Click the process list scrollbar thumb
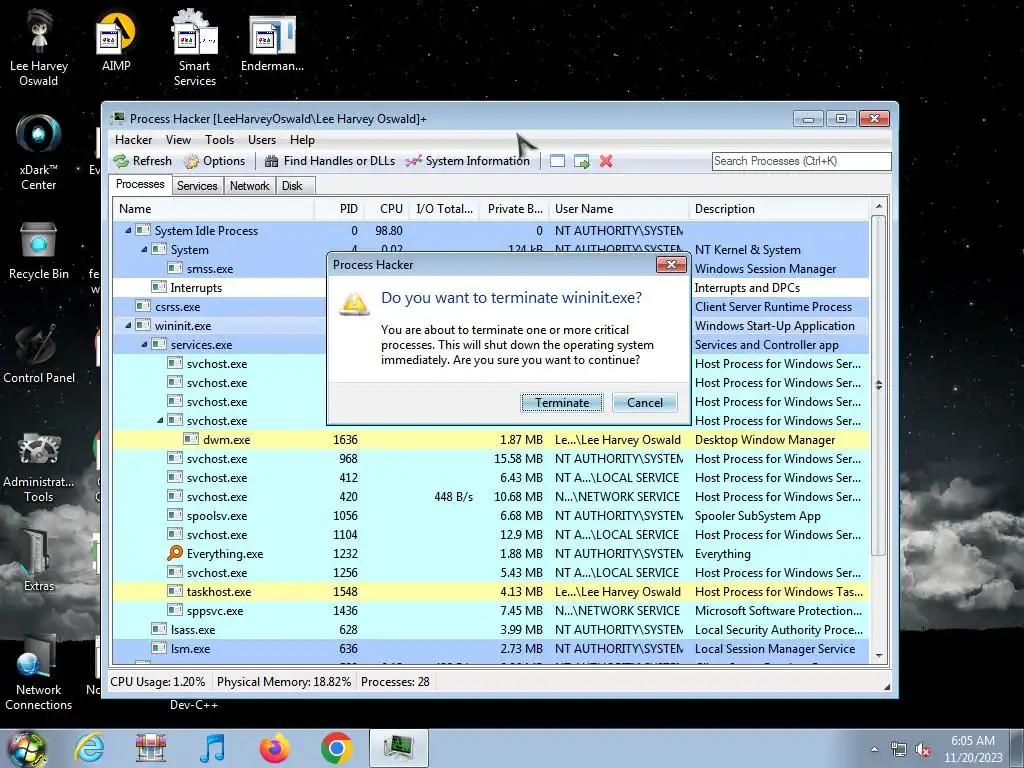Image resolution: width=1024 pixels, height=768 pixels. (x=879, y=385)
